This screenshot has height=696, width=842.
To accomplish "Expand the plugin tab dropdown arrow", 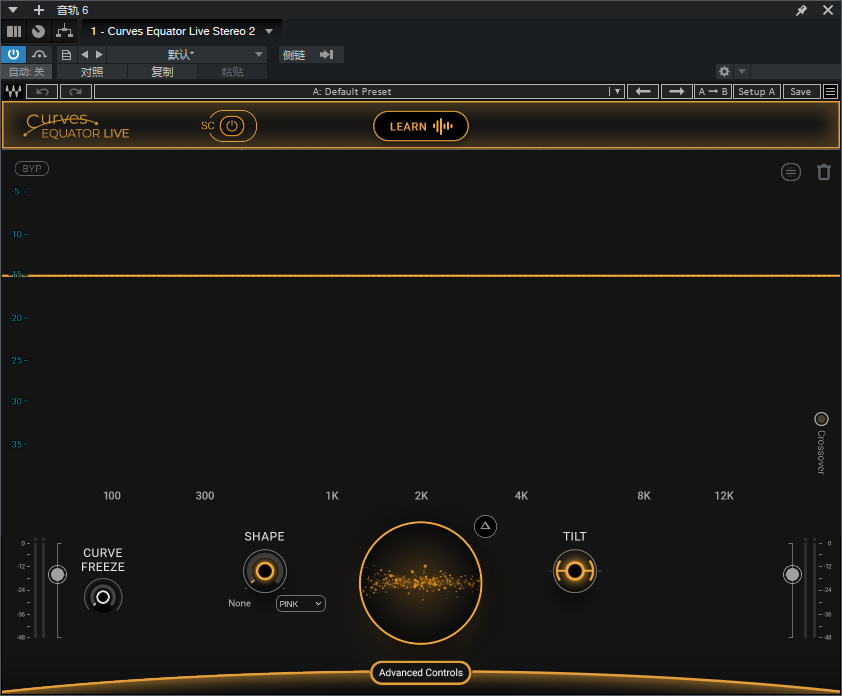I will [x=269, y=31].
